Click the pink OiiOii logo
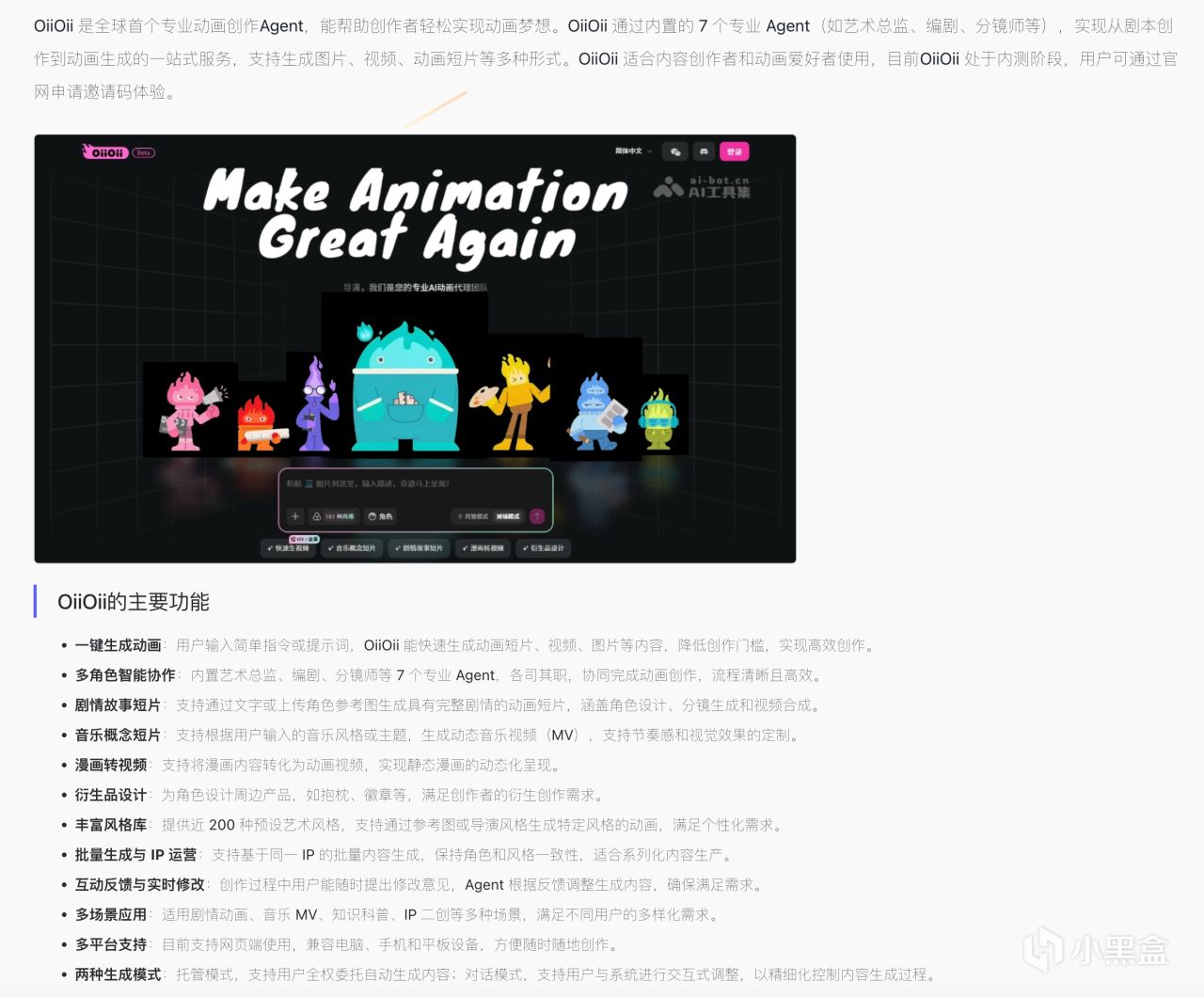The height and width of the screenshot is (997, 1204). click(x=104, y=151)
